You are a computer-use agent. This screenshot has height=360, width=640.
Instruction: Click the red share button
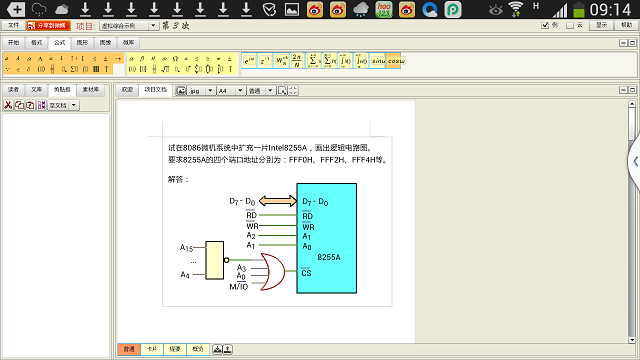[49, 25]
